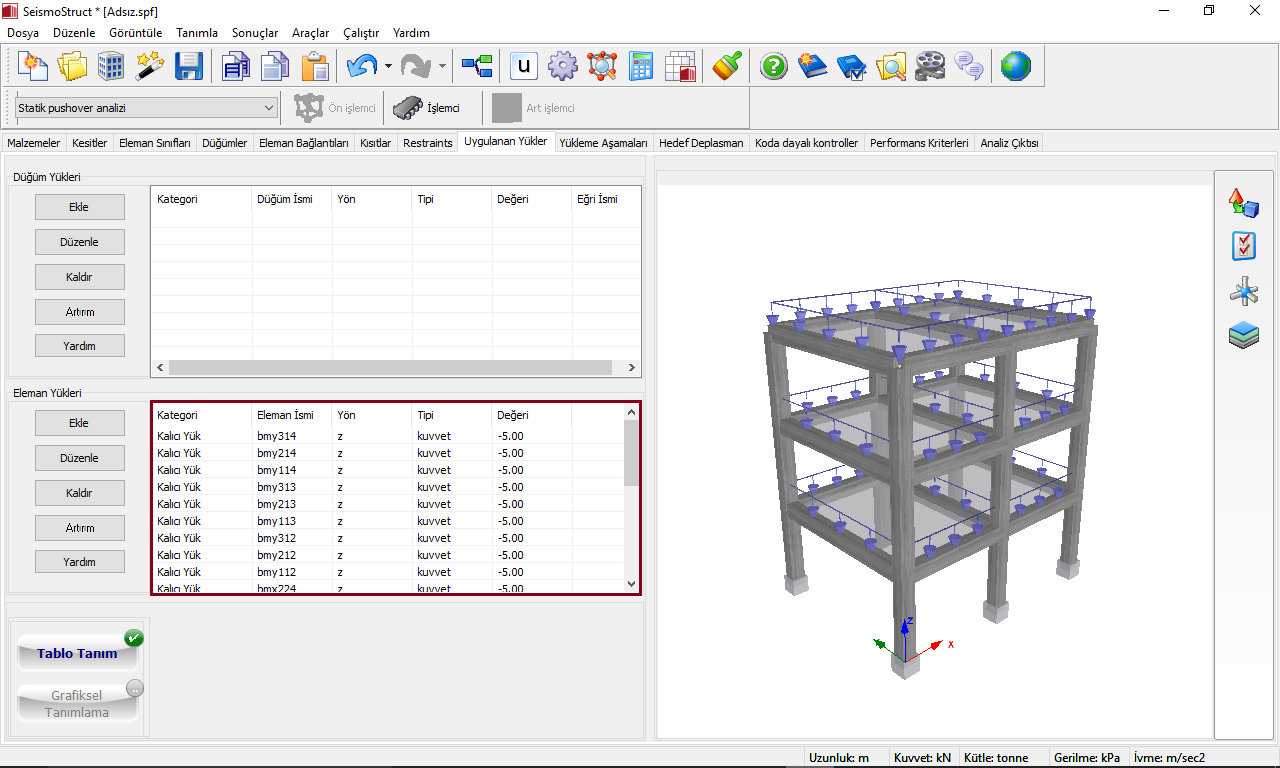Open the 'Statik pushover analizi' combo box
Image resolution: width=1280 pixels, height=768 pixels.
click(146, 108)
